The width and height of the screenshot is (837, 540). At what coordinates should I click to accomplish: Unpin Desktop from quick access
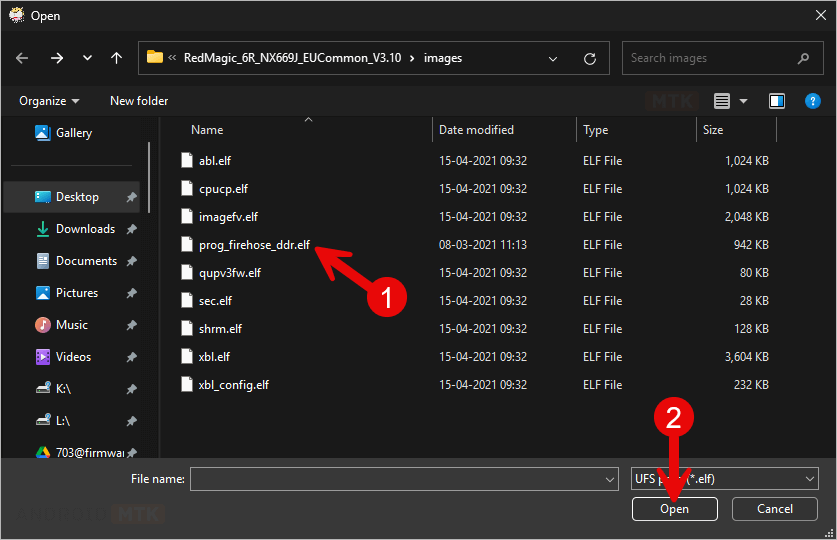tap(131, 198)
